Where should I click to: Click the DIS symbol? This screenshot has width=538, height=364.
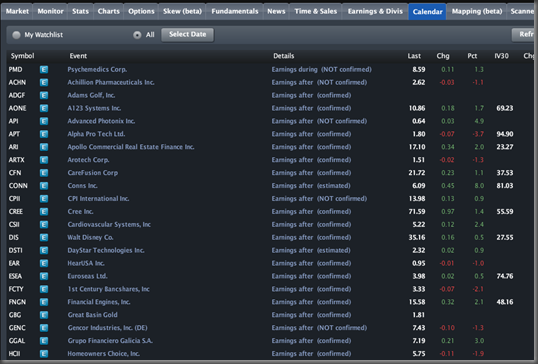(14, 237)
